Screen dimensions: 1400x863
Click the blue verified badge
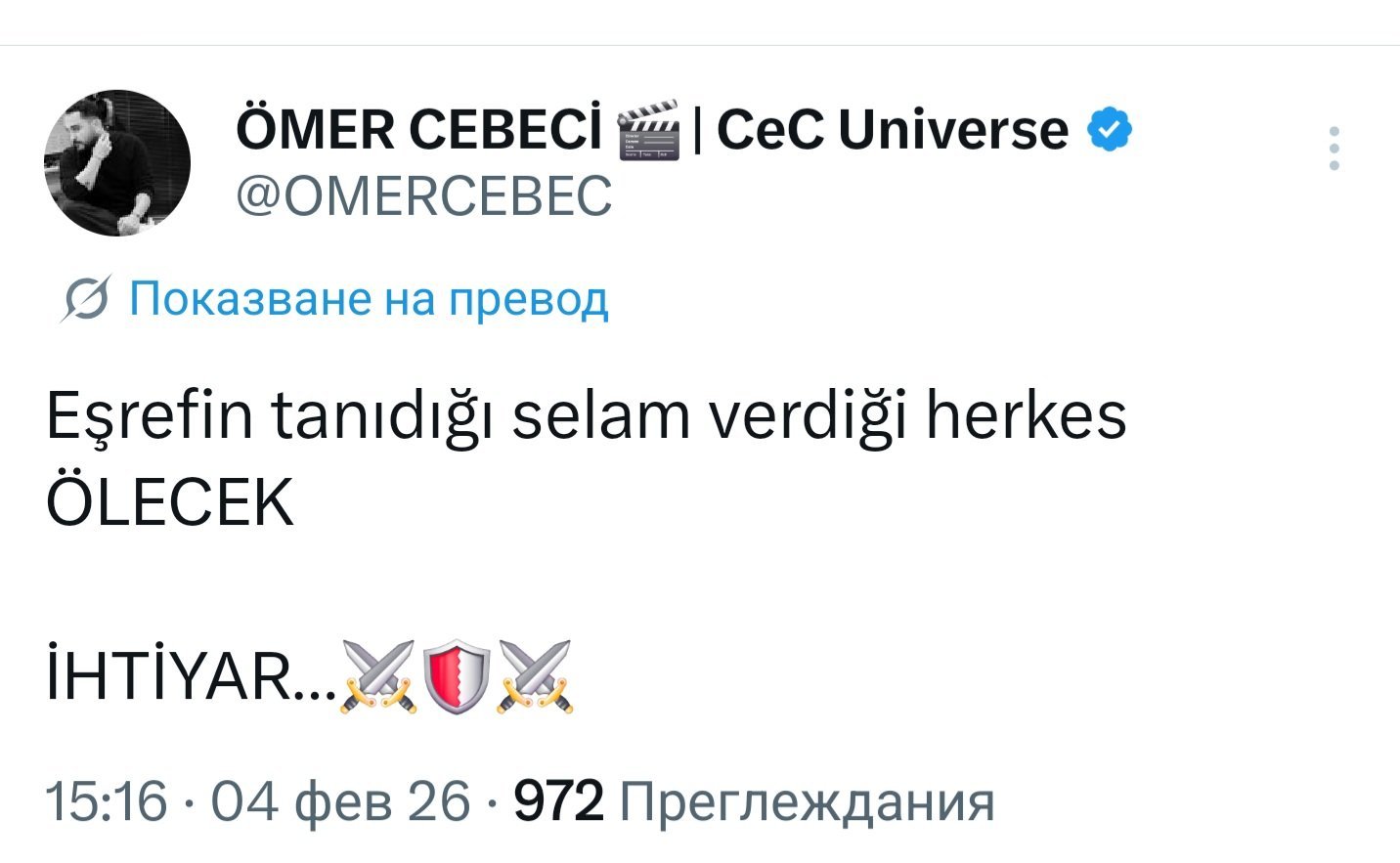1109,130
